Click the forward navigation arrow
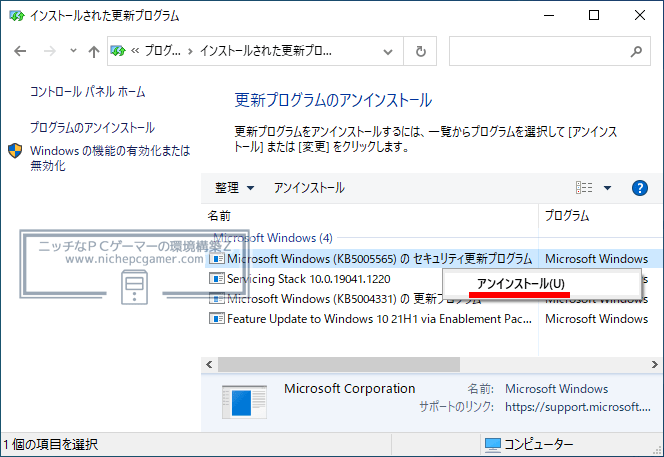The height and width of the screenshot is (457, 664). coord(50,51)
